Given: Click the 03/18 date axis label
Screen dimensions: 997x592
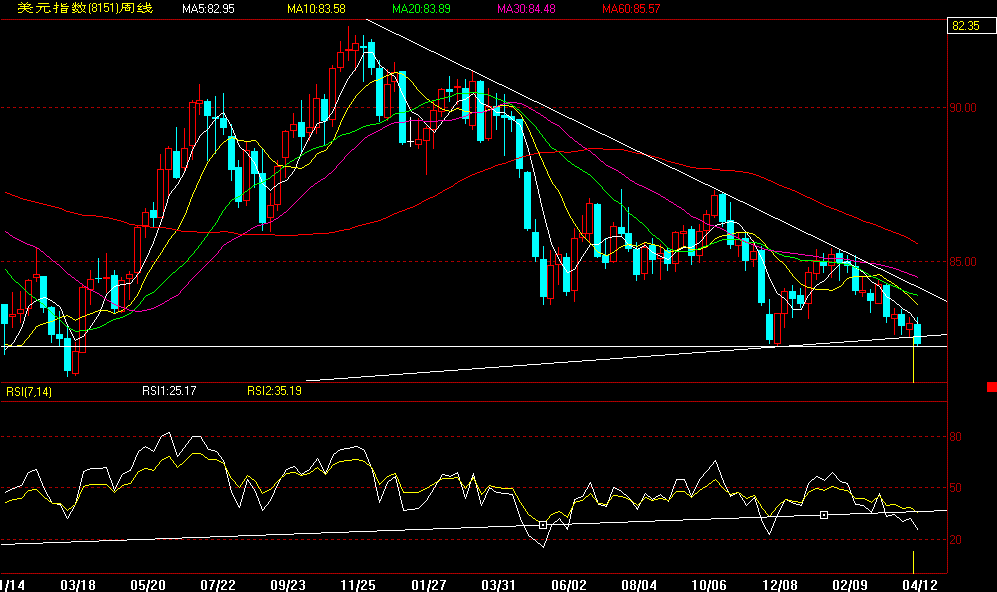Looking at the screenshot, I should (x=78, y=585).
